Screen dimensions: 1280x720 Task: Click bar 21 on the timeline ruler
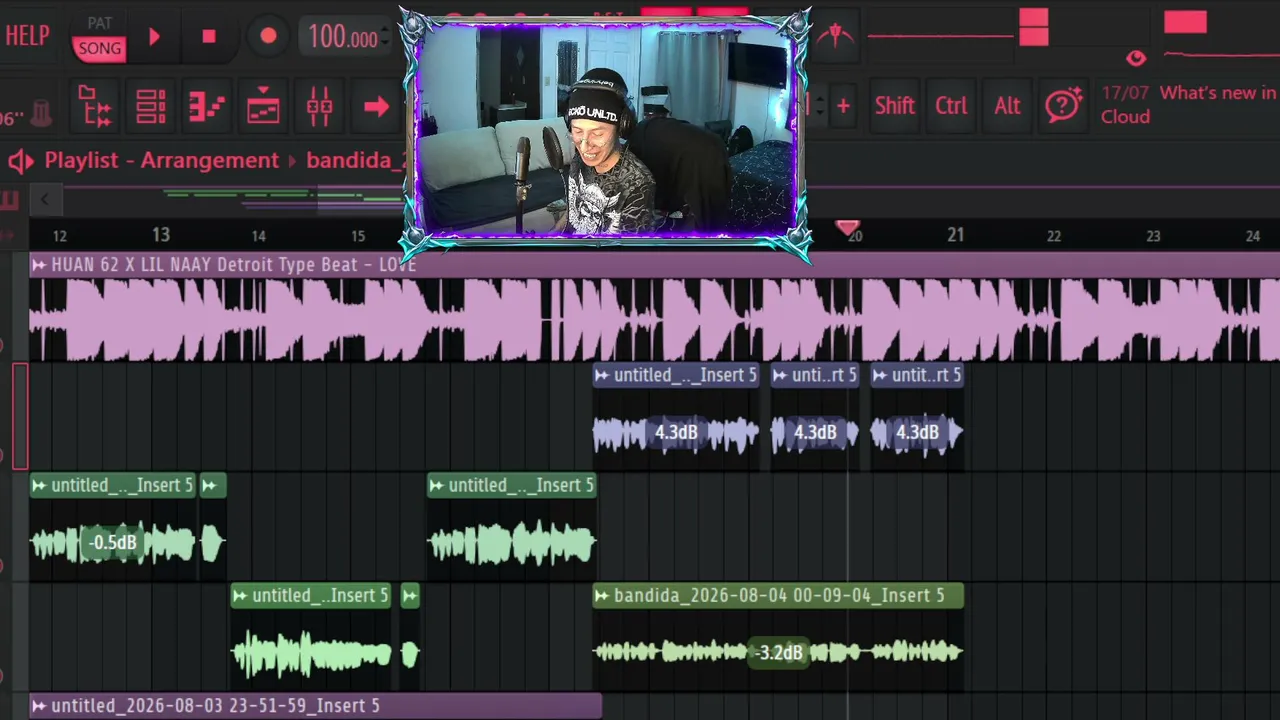(x=955, y=235)
